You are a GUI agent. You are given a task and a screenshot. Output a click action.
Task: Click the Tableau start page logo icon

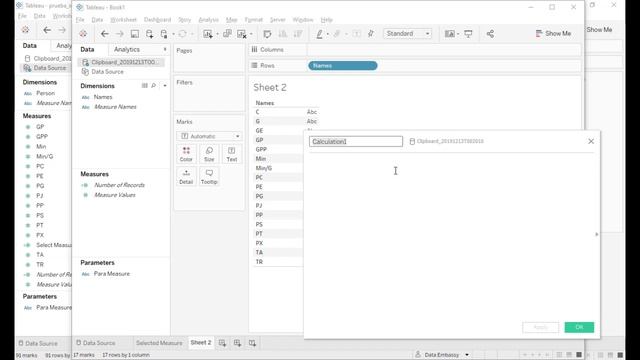coord(83,34)
